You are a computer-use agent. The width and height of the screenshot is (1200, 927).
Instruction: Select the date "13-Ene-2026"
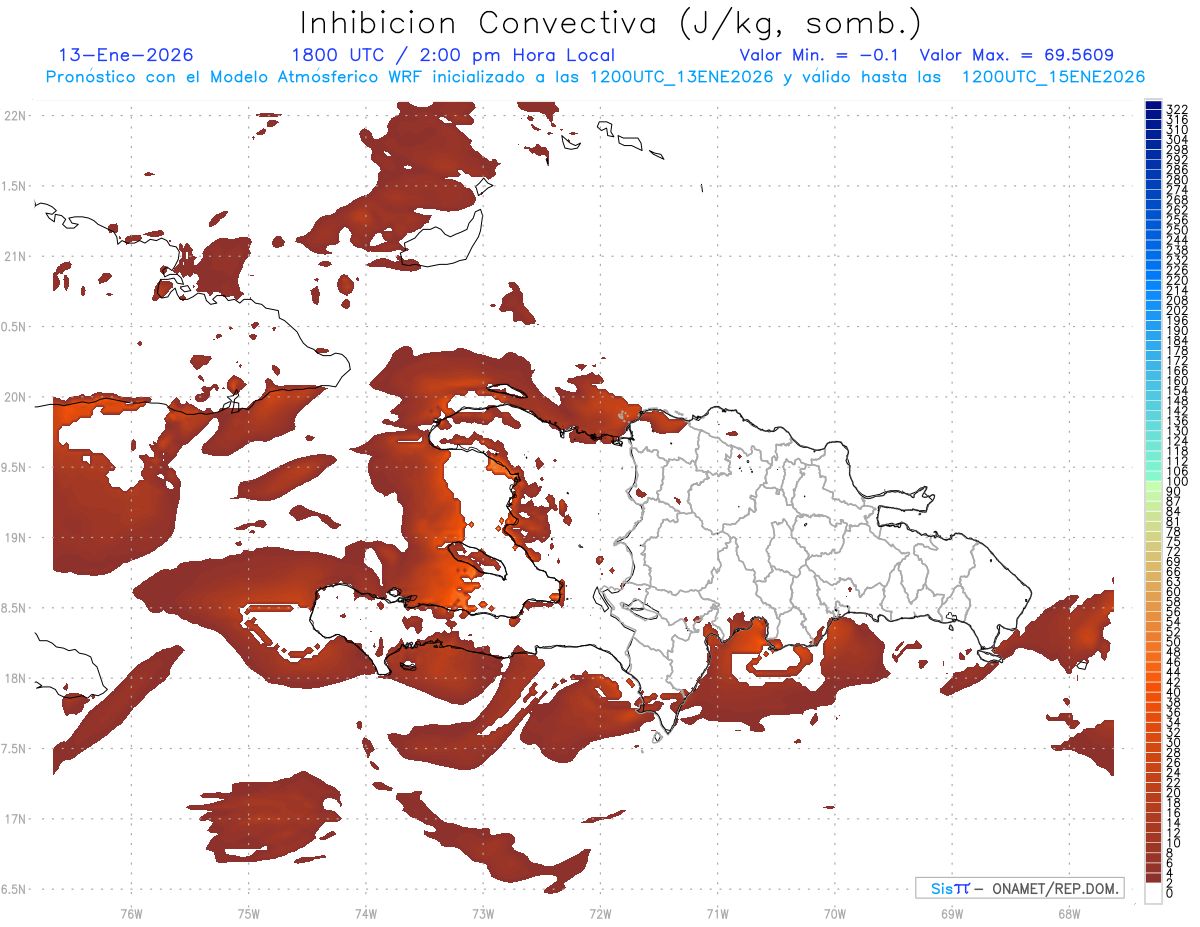[126, 55]
